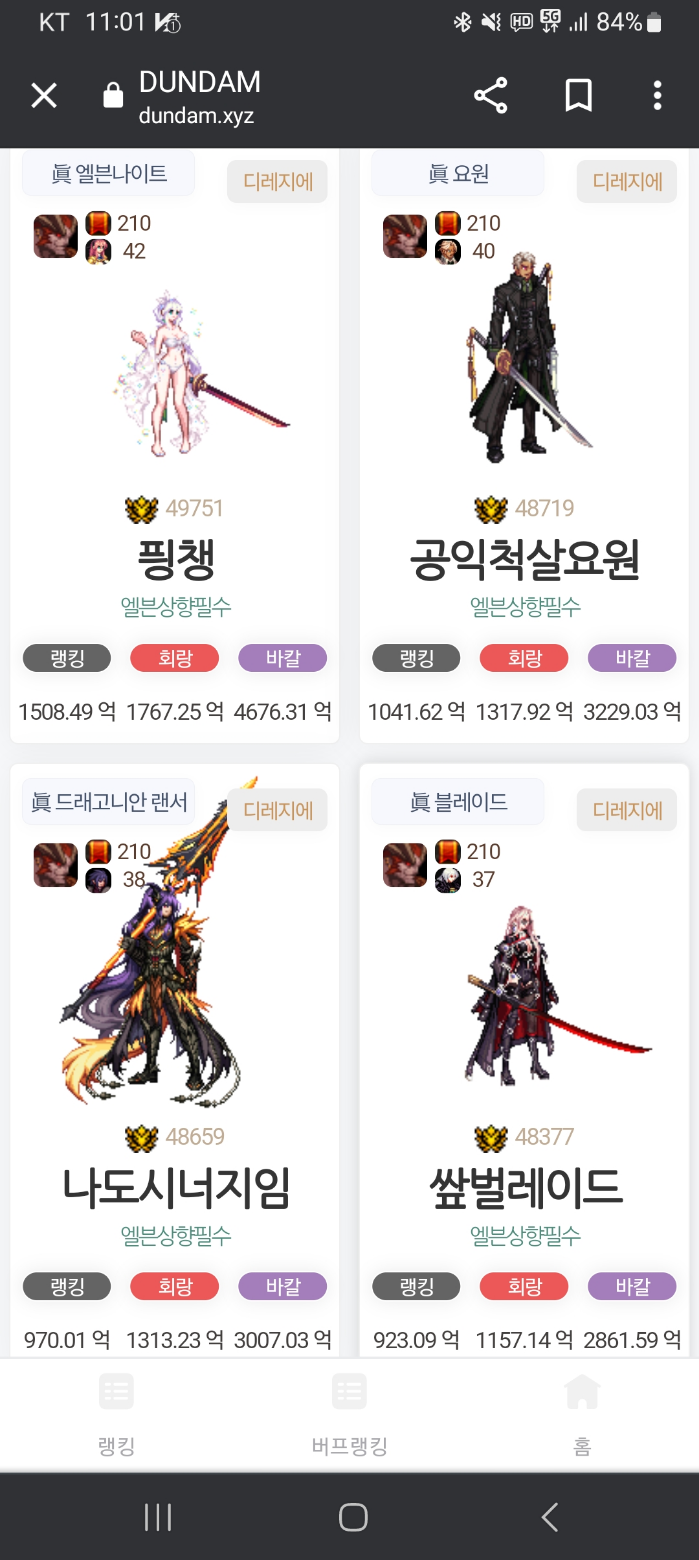Tap the share icon in browser bar
Image resolution: width=699 pixels, height=1560 pixels.
point(490,96)
